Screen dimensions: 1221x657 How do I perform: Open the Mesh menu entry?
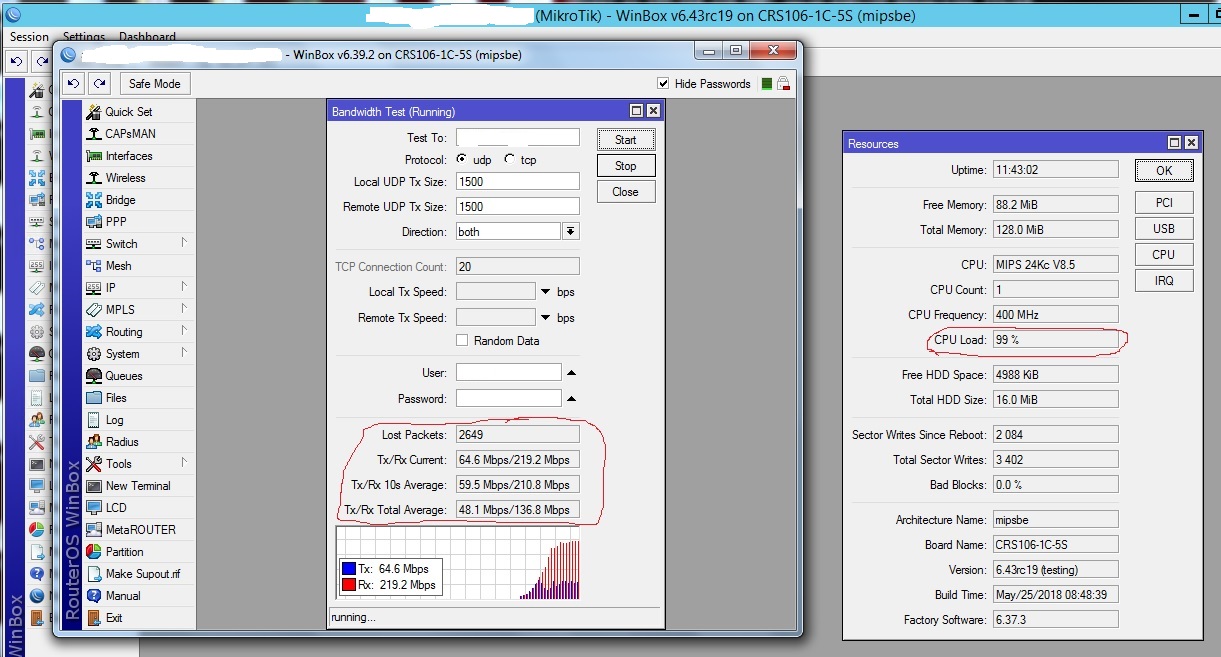coord(118,266)
